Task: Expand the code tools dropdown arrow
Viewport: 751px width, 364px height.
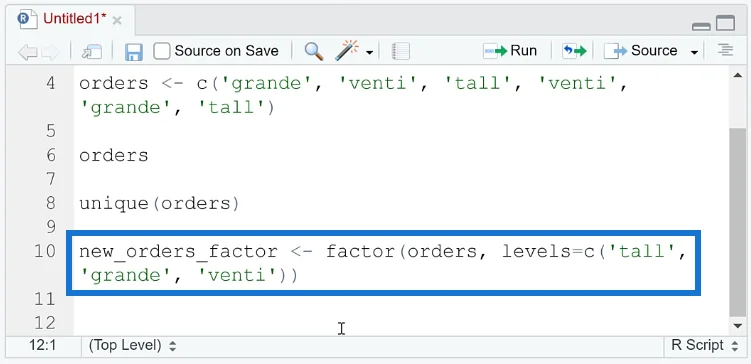Action: click(369, 52)
